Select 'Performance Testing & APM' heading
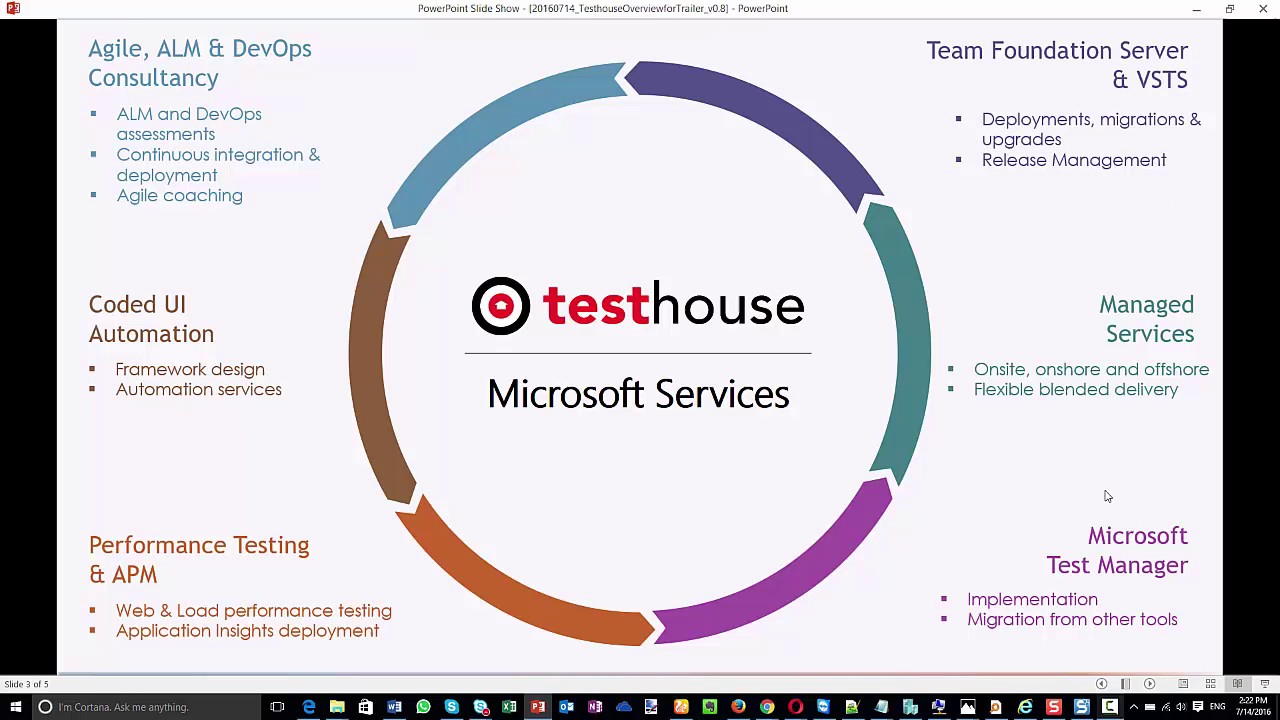1280x720 pixels. coord(199,560)
